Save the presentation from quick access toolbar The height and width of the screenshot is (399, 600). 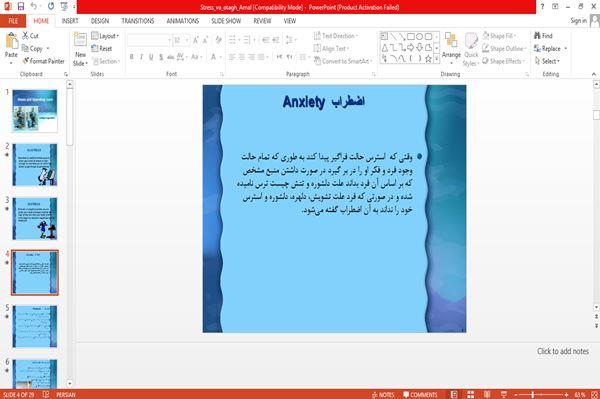click(21, 7)
